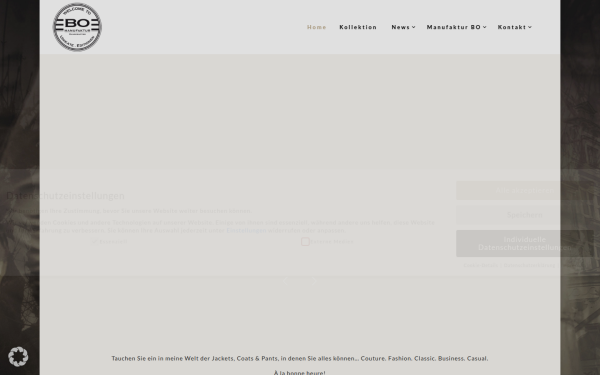600x375 pixels.
Task: Open the Kontakt menu item
Action: (x=512, y=27)
